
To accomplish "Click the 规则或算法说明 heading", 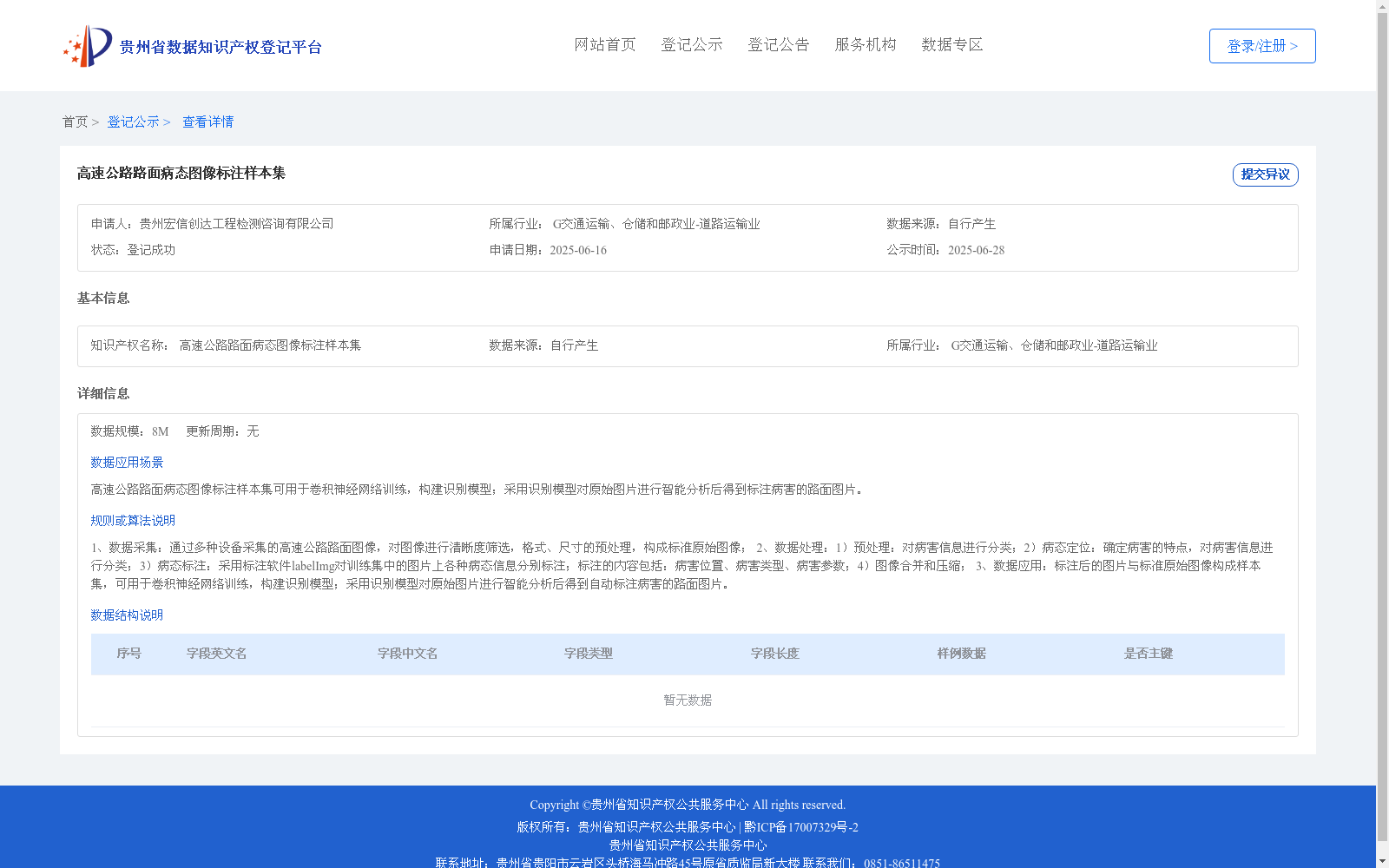I will [x=133, y=521].
